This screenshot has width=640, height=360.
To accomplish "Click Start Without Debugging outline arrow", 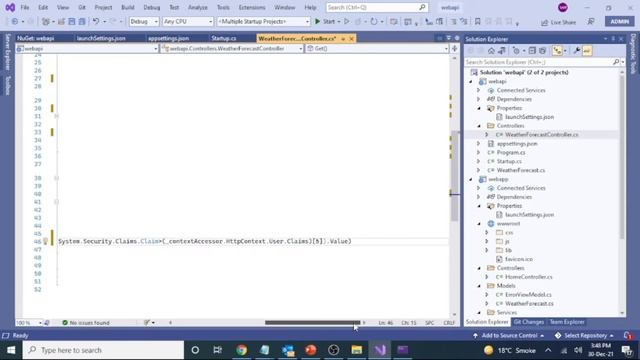I will (x=347, y=22).
